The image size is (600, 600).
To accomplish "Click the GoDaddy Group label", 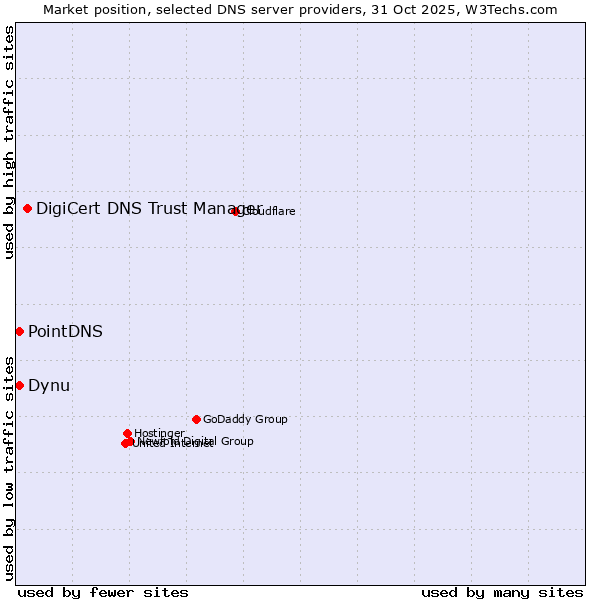I will coord(245,419).
